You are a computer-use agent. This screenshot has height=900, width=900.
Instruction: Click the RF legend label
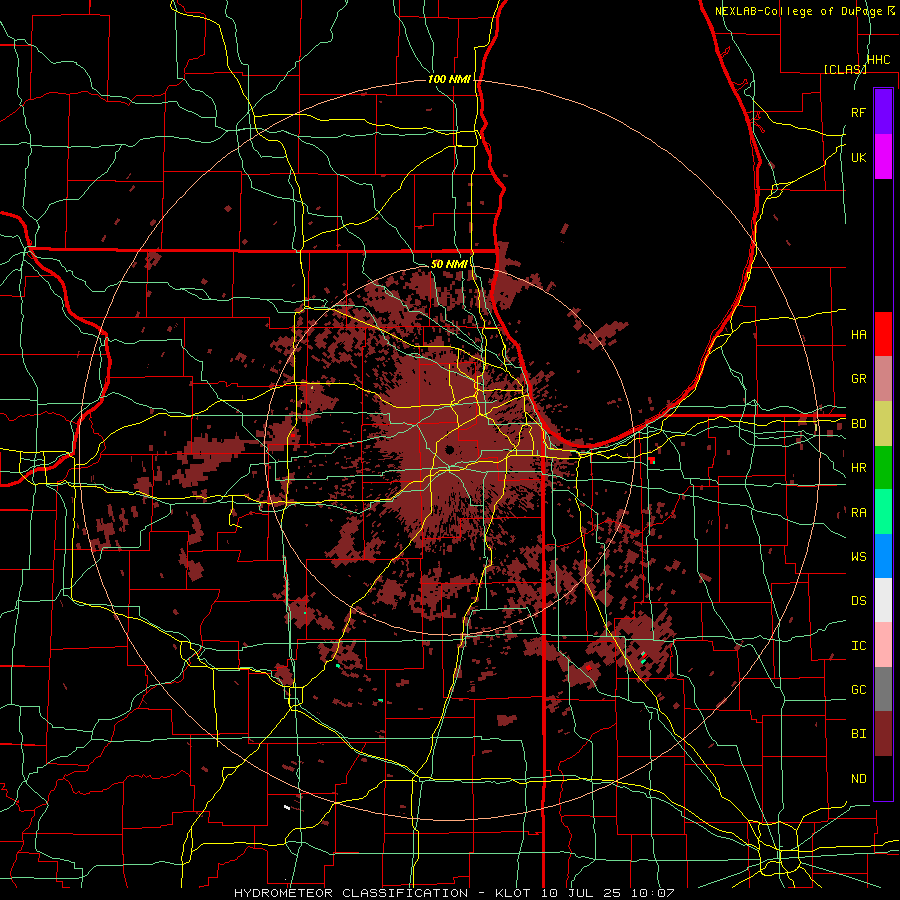(858, 112)
